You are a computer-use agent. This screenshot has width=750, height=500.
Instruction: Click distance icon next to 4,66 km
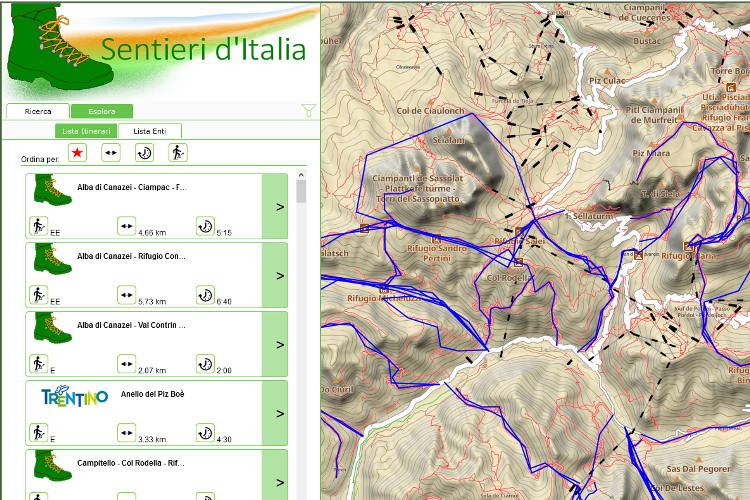tap(126, 226)
